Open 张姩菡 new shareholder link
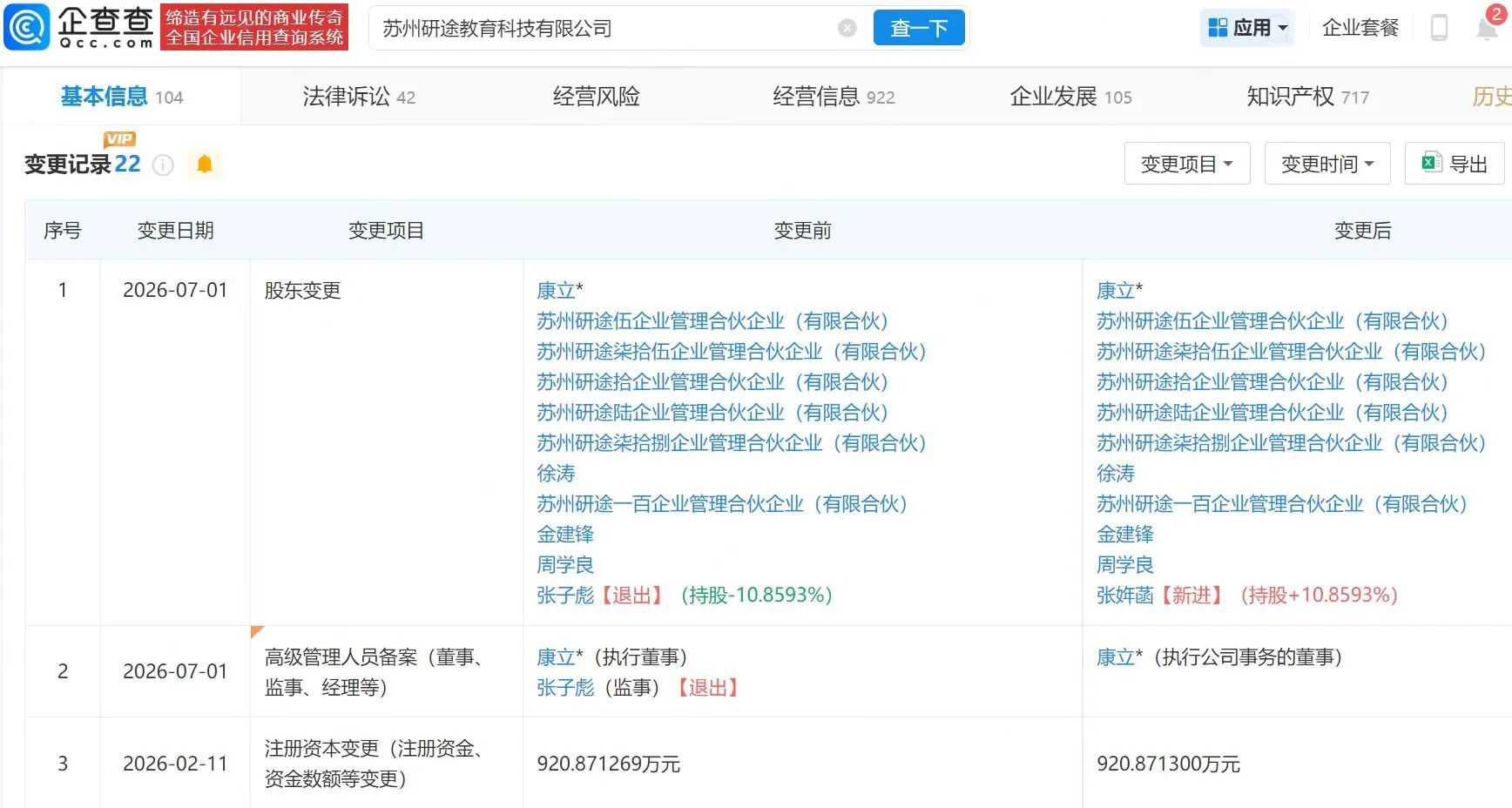The height and width of the screenshot is (808, 1512). point(1125,595)
